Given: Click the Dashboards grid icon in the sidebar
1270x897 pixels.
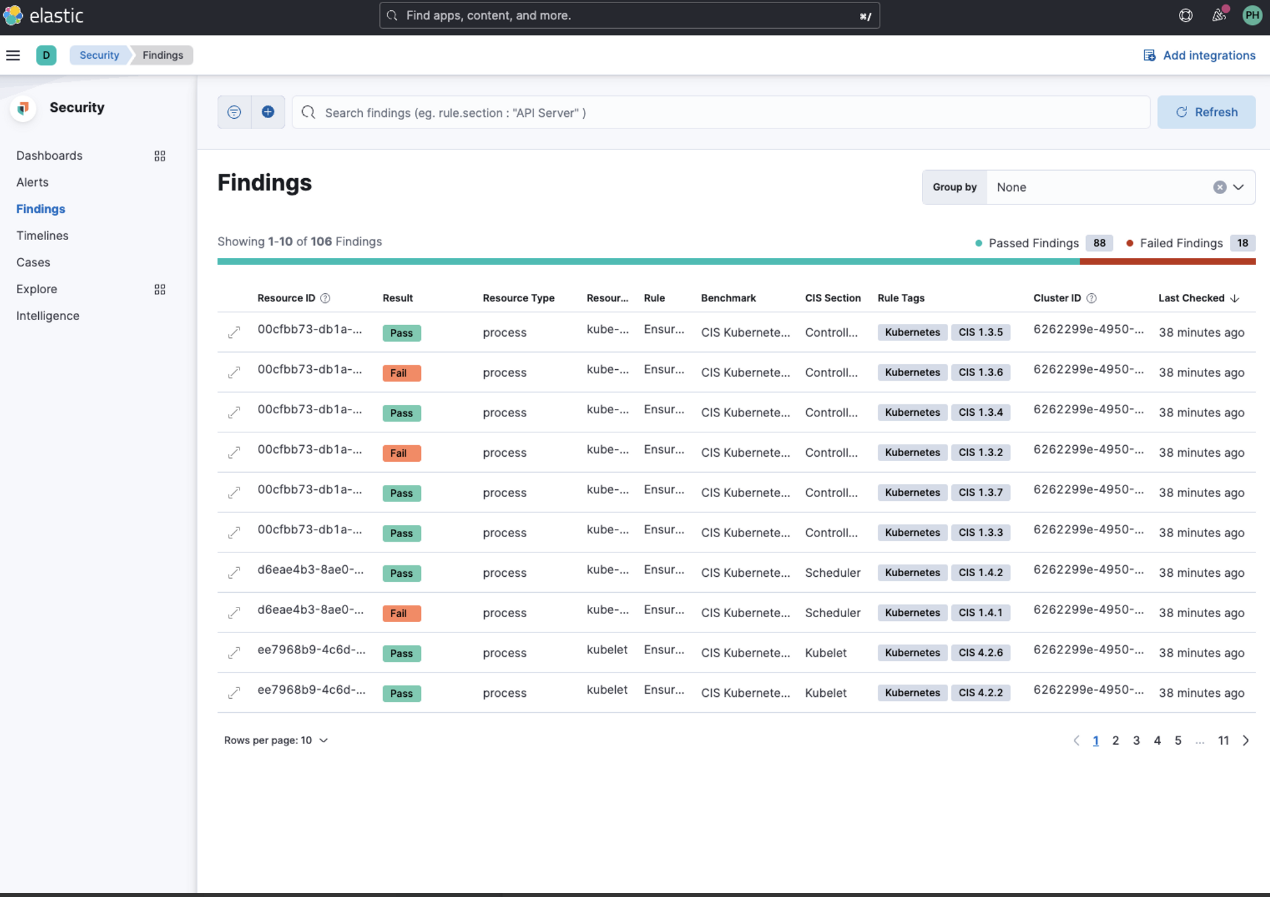Looking at the screenshot, I should 159,156.
